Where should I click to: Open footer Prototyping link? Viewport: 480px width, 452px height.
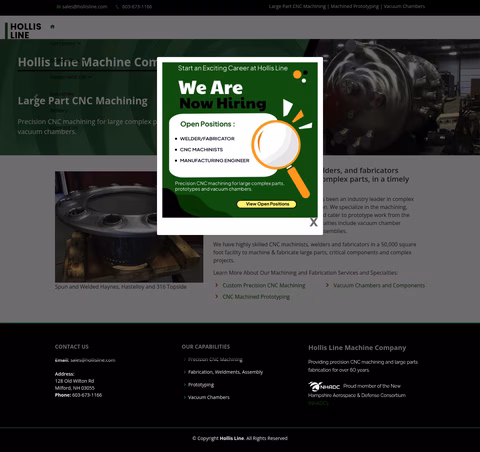pos(201,385)
